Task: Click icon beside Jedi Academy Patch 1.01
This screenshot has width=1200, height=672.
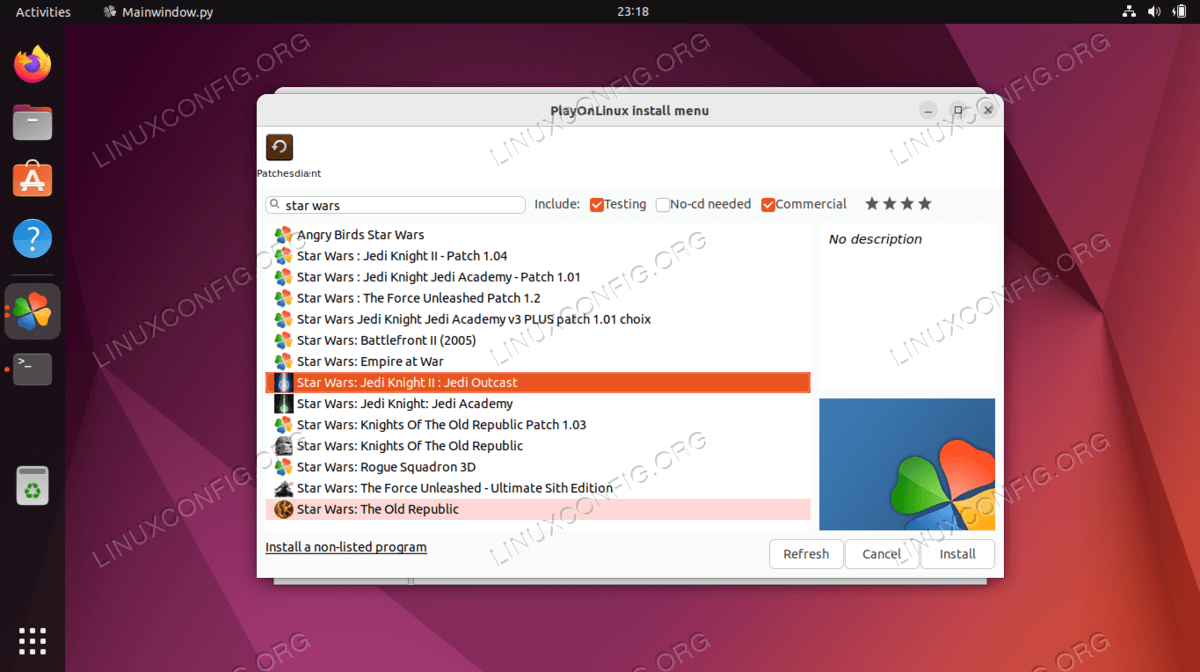Action: click(283, 277)
